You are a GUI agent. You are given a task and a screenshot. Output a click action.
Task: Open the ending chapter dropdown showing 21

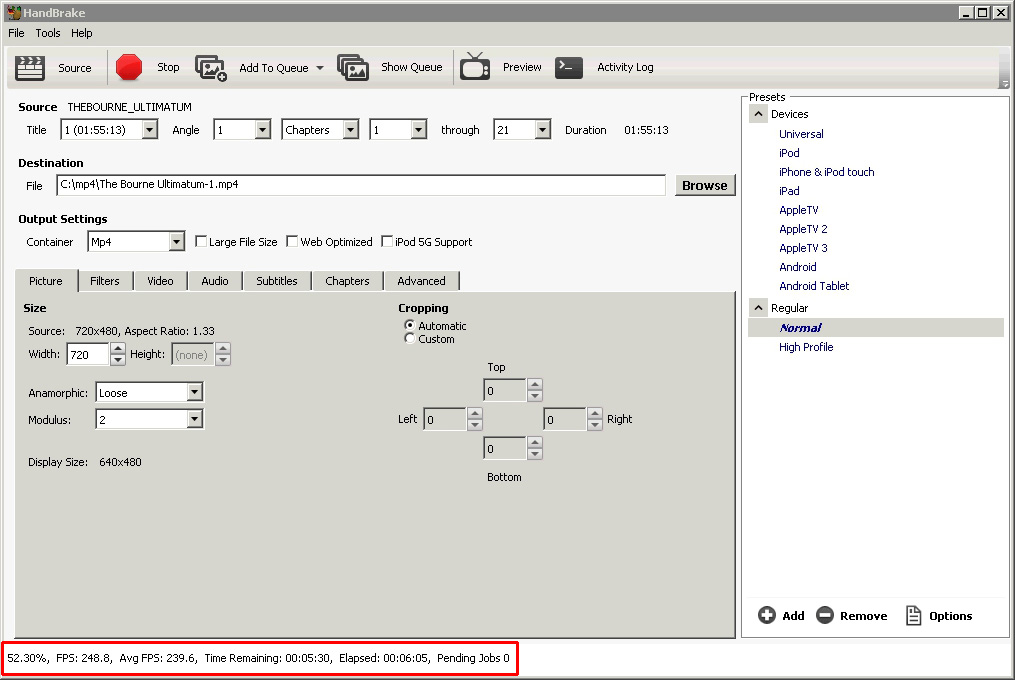(542, 130)
